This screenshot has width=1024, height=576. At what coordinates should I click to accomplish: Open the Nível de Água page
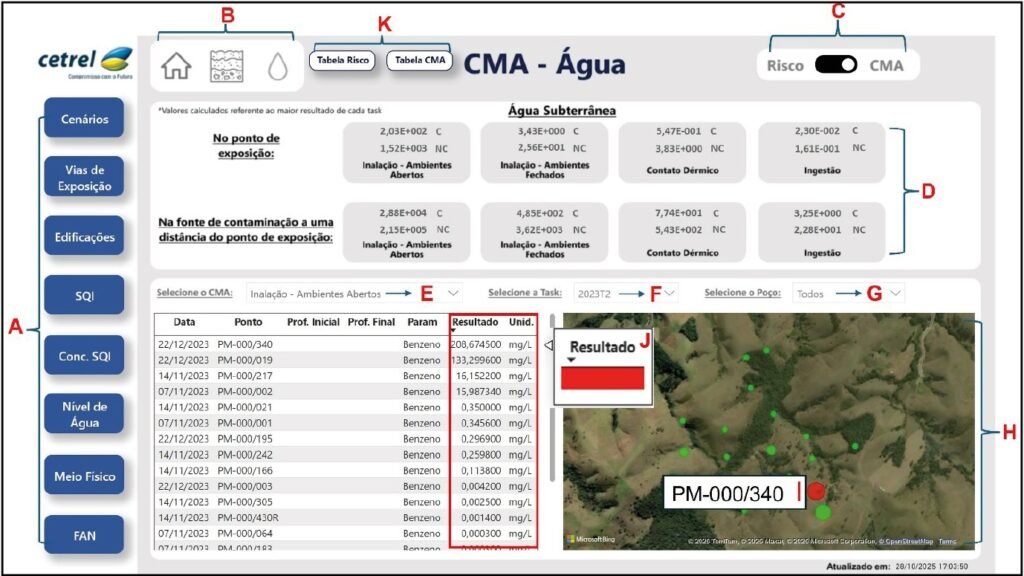(84, 414)
